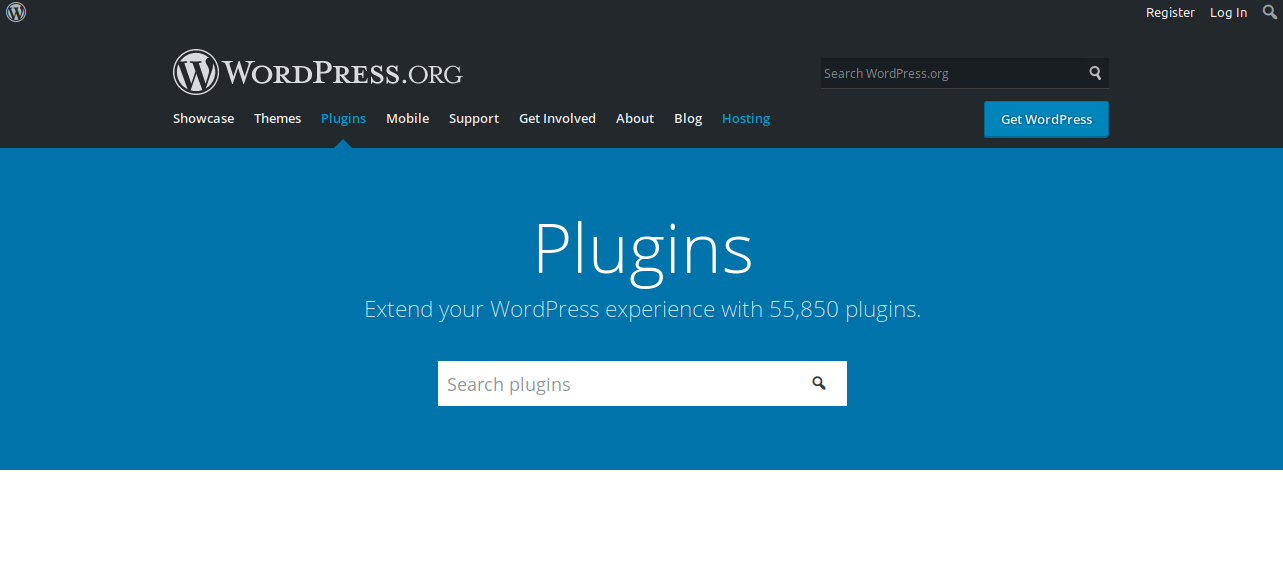Open the Log In link

(1228, 12)
